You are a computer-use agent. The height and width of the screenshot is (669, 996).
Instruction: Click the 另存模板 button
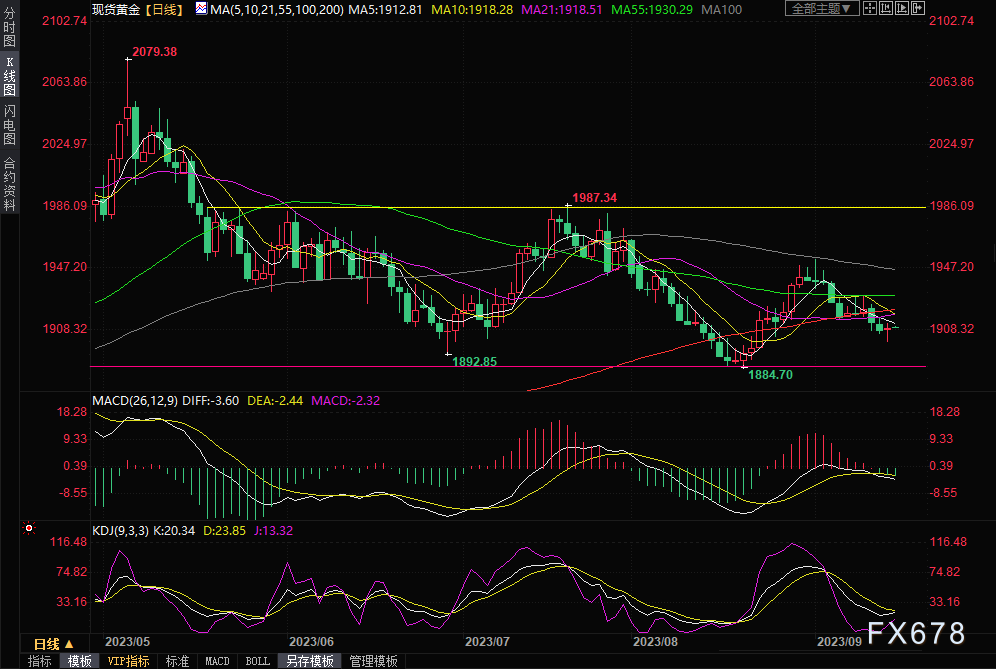[309, 661]
